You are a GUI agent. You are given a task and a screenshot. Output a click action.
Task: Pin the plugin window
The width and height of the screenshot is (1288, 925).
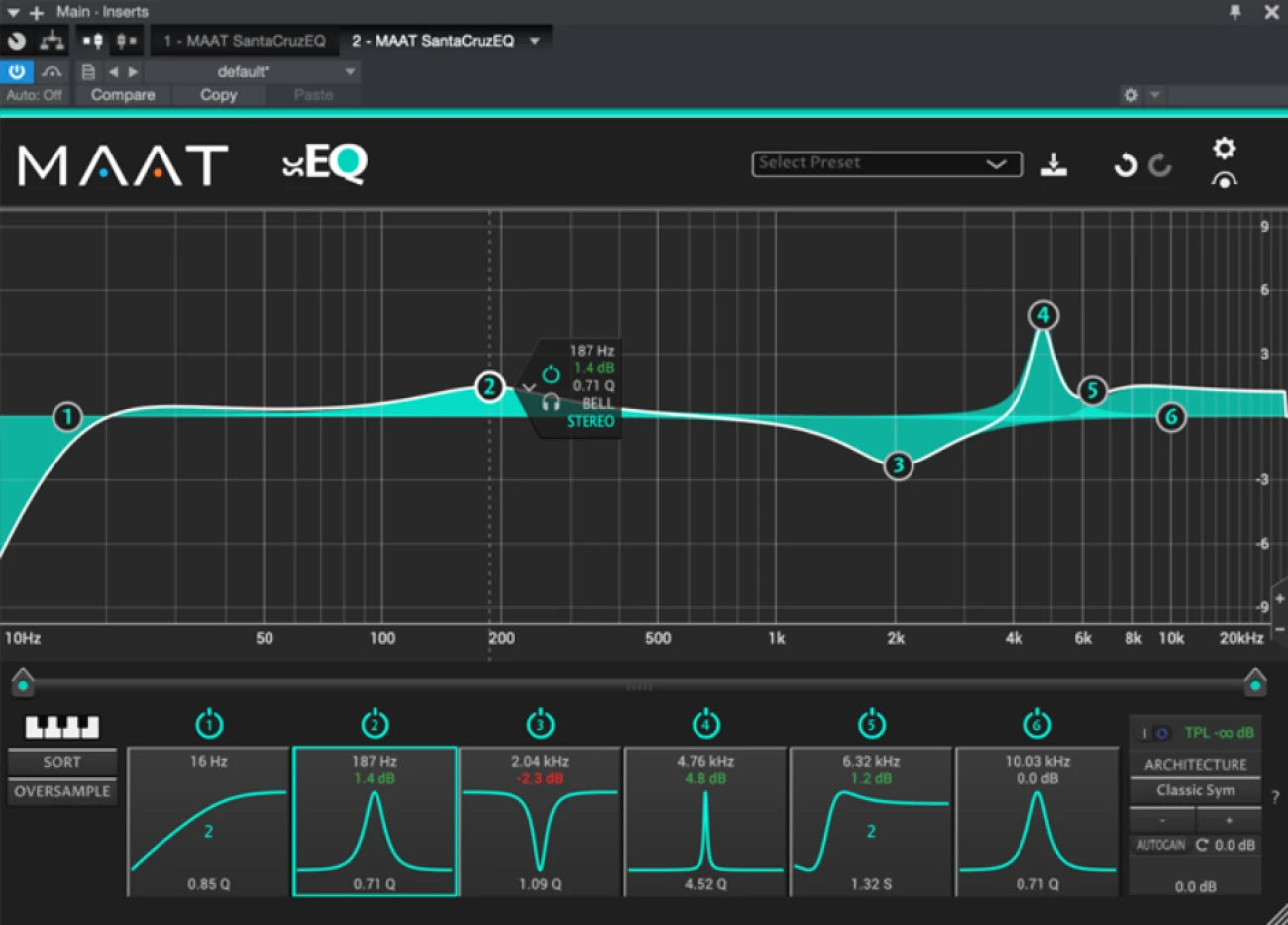1234,12
